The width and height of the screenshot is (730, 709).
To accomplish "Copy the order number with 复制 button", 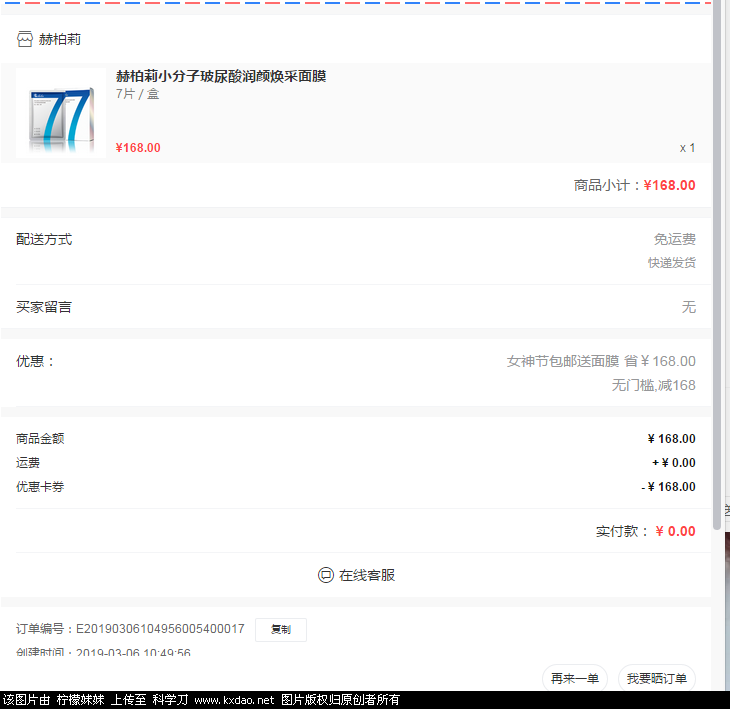I will pyautogui.click(x=281, y=629).
